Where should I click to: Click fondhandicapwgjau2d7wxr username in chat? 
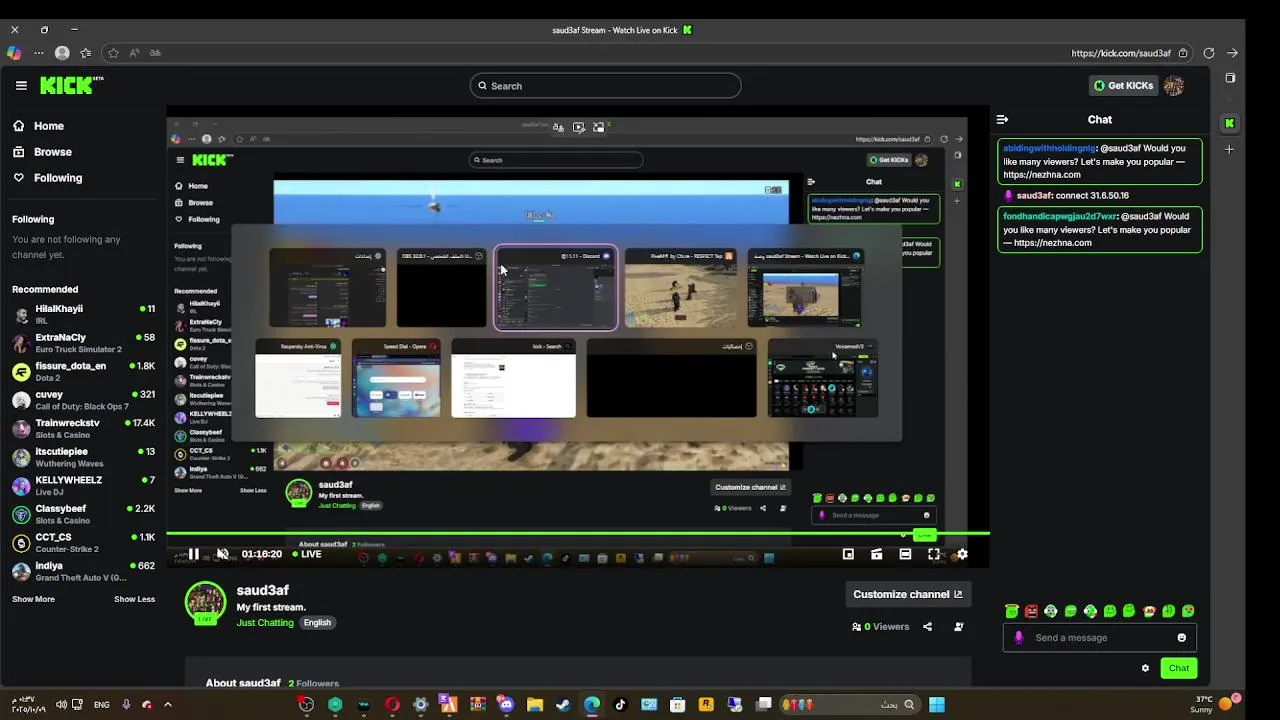click(x=1060, y=216)
